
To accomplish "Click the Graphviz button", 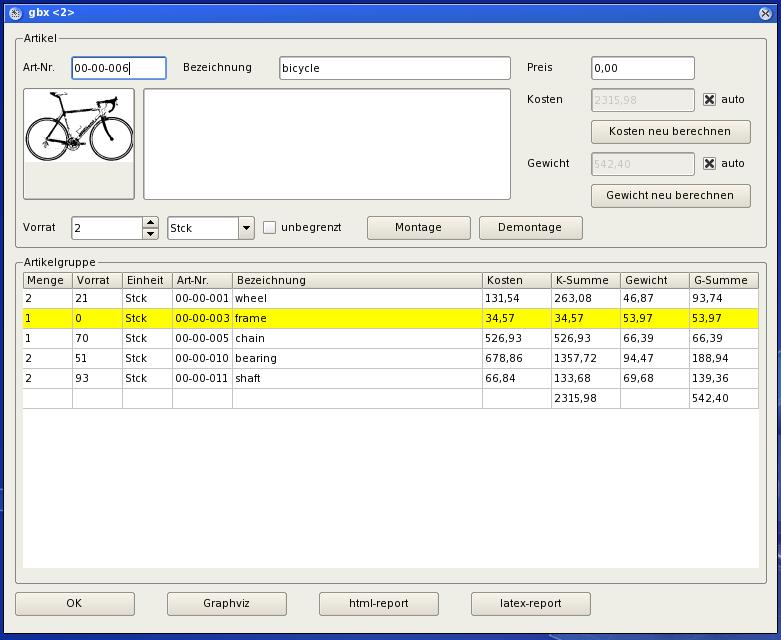I will 227,604.
